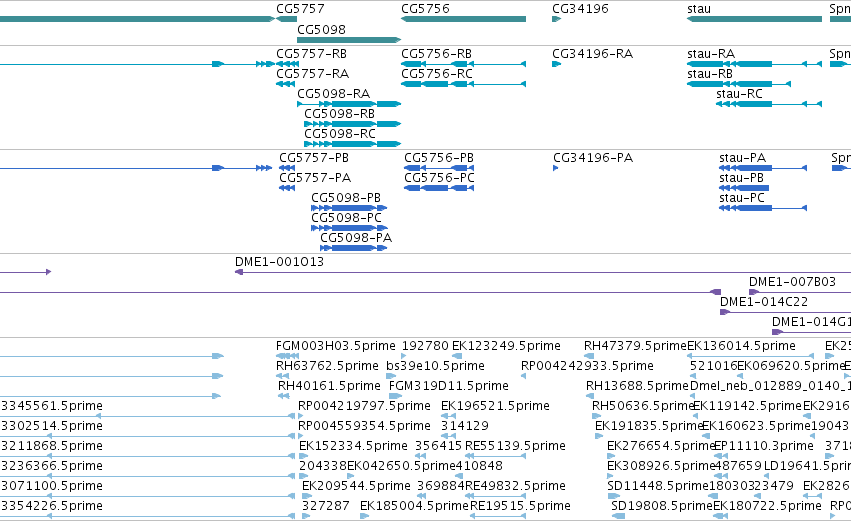Viewport: 851px width, 521px height.
Task: Click EST RP004242933.5prime
Action: click(x=587, y=366)
